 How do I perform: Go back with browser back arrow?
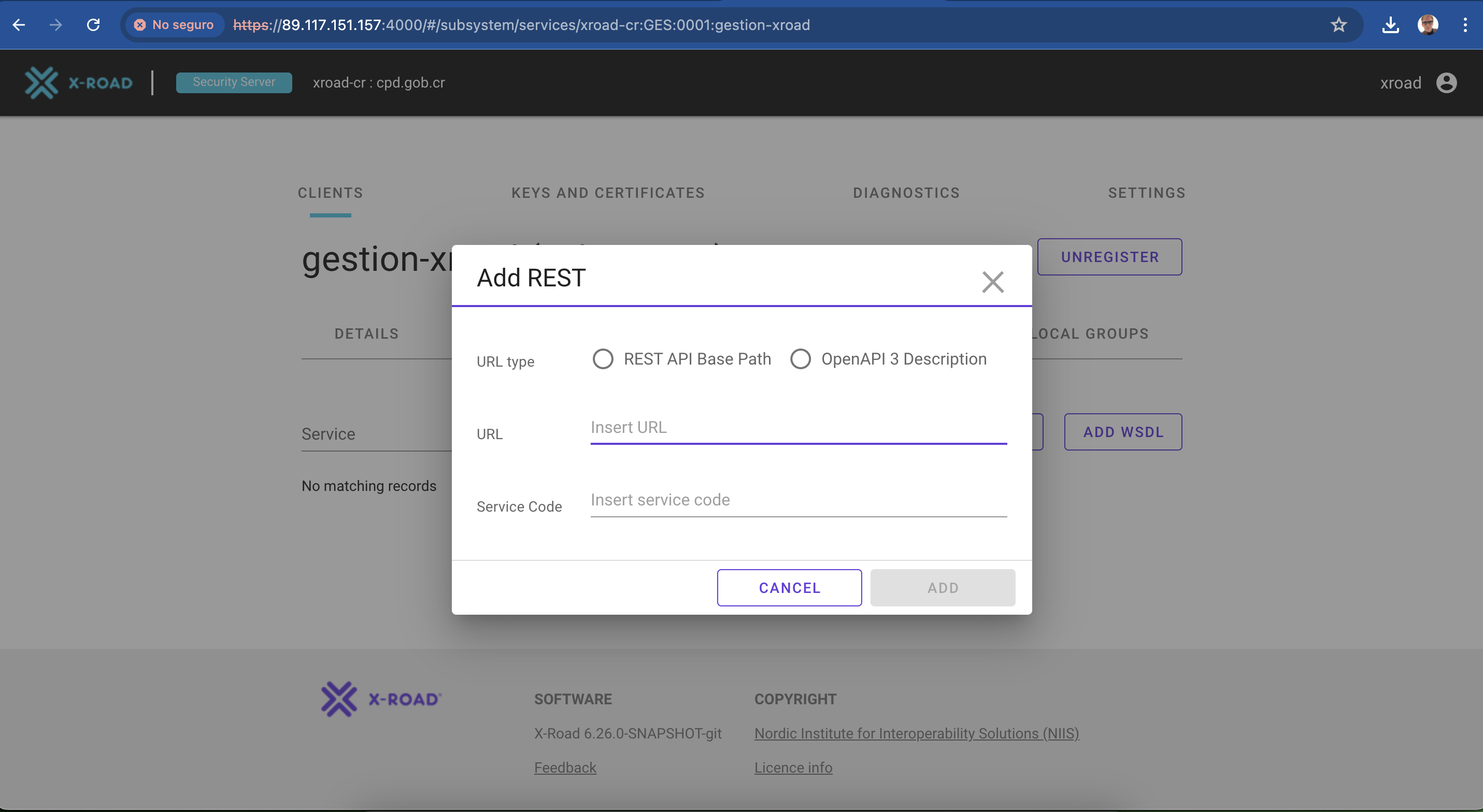pyautogui.click(x=19, y=25)
